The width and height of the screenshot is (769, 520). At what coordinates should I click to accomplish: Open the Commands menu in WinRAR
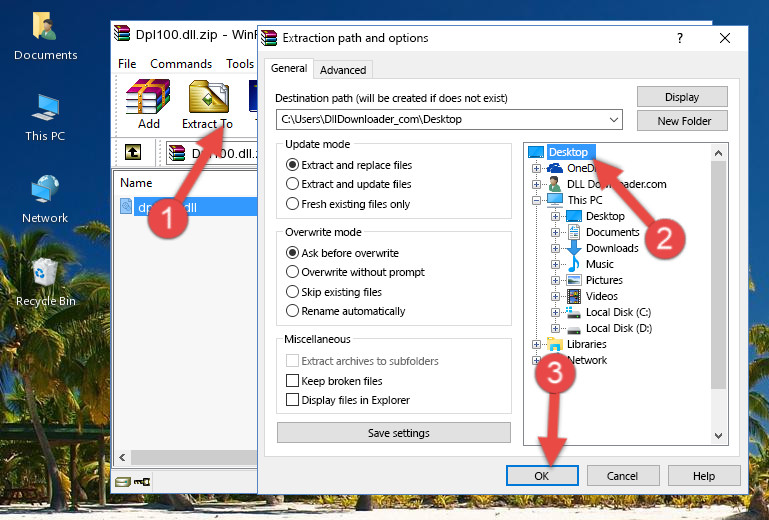coord(181,64)
